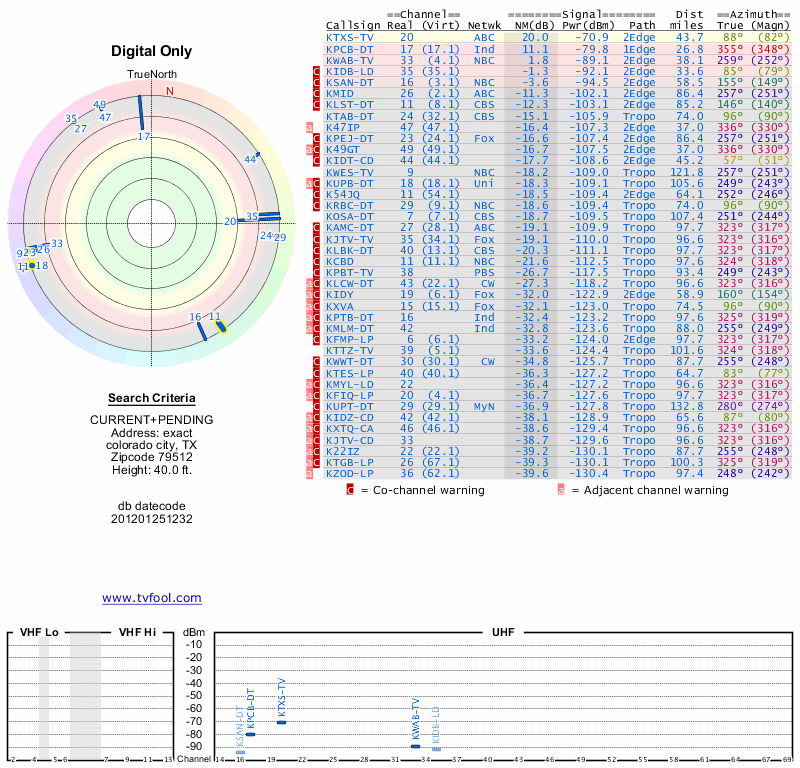The image size is (800, 768).
Task: Click the co-channel warning badge beside KIDB-LD
Action: (x=317, y=71)
